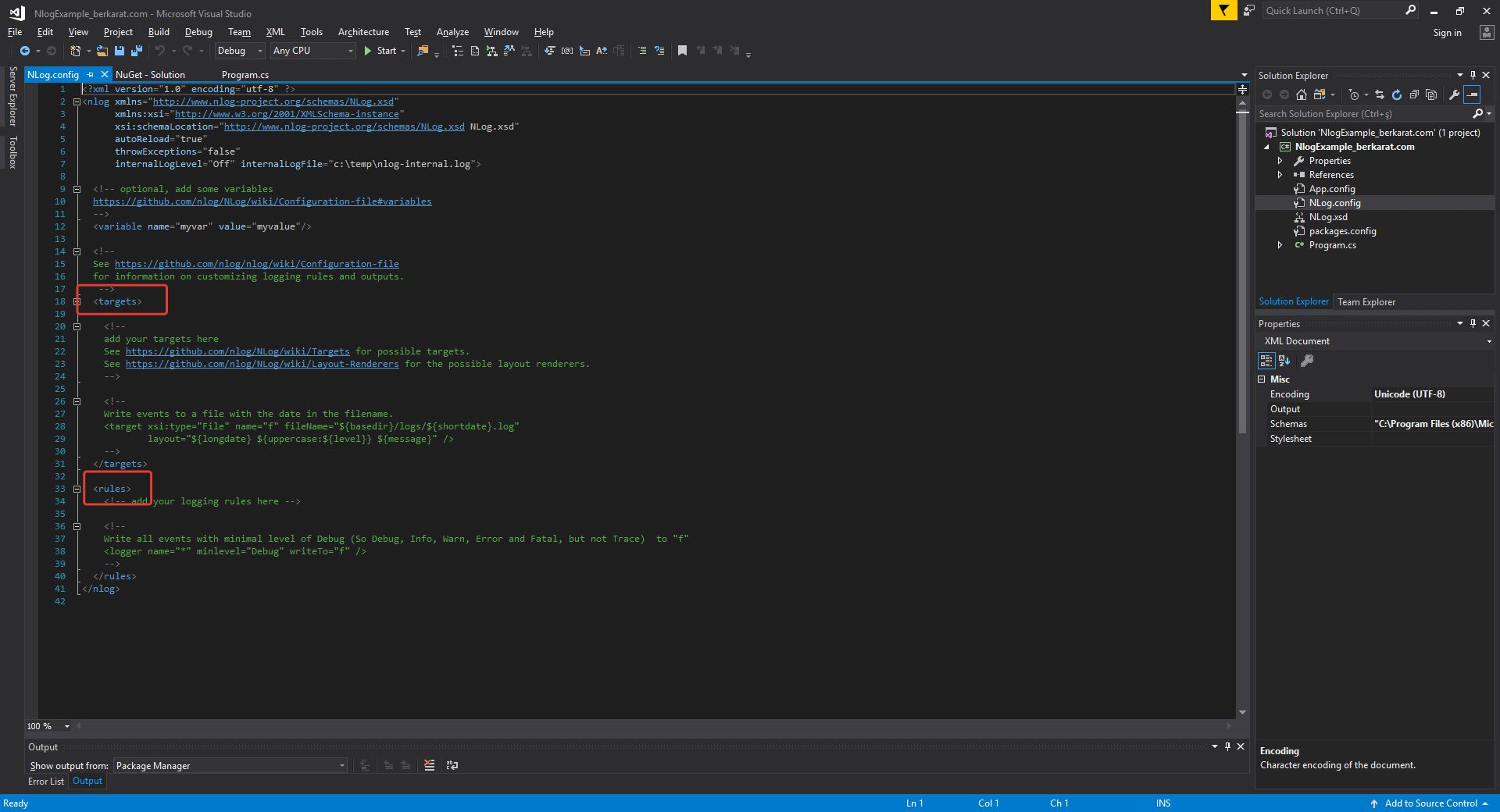
Task: Toggle auto-hide pin on Output panel
Action: tap(1227, 746)
